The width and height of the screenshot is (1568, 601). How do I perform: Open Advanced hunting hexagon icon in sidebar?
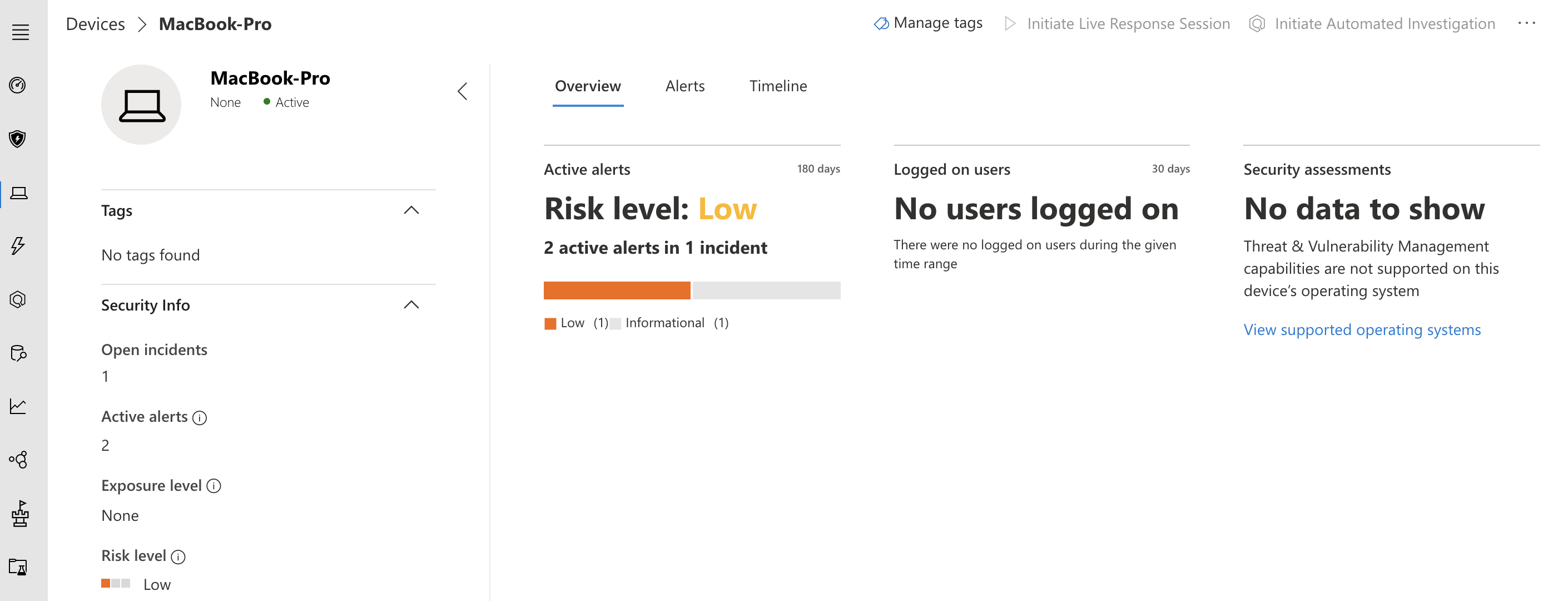point(18,299)
